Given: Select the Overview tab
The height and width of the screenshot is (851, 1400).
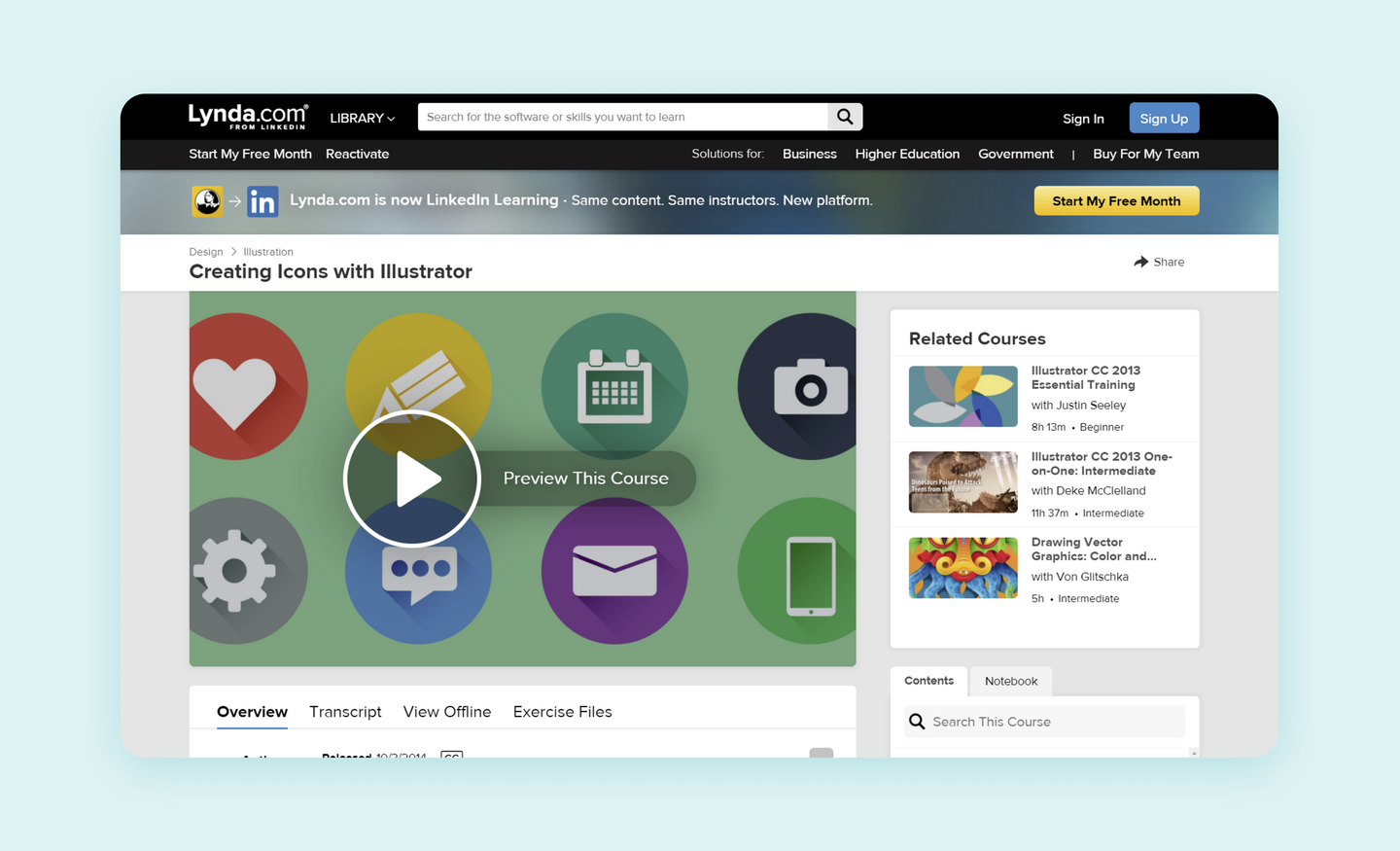Looking at the screenshot, I should pos(252,712).
